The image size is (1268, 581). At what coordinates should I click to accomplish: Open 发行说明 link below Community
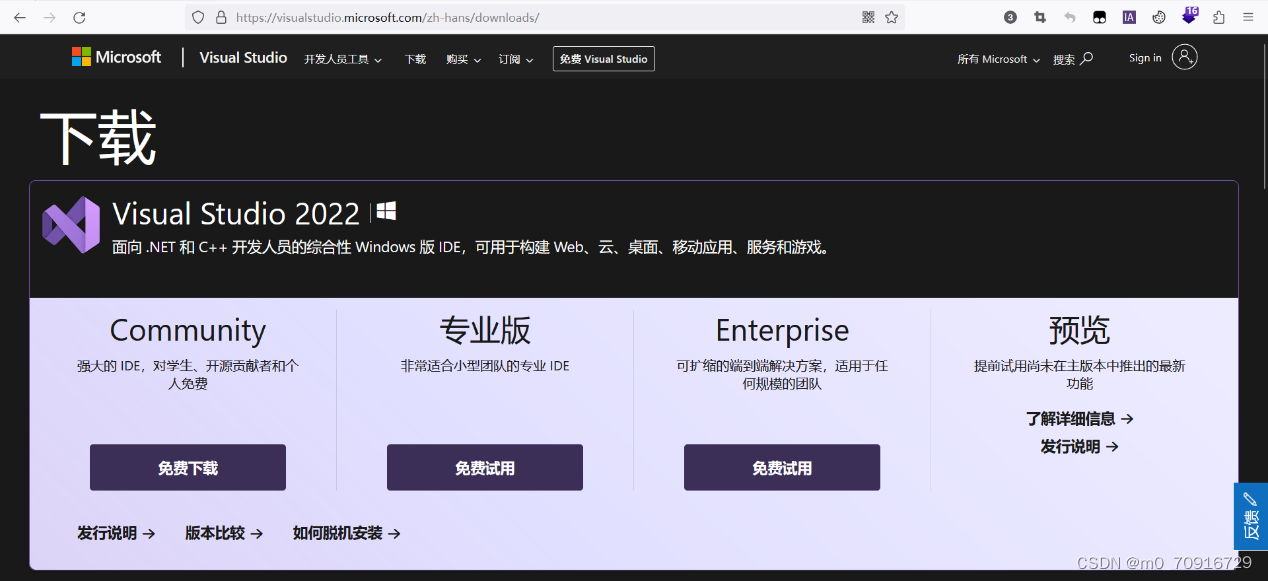(x=116, y=533)
